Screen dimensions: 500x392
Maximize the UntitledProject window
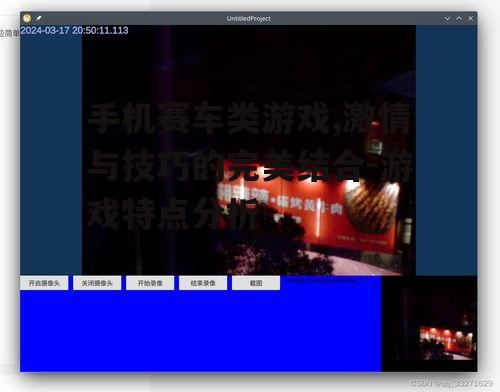pyautogui.click(x=459, y=19)
